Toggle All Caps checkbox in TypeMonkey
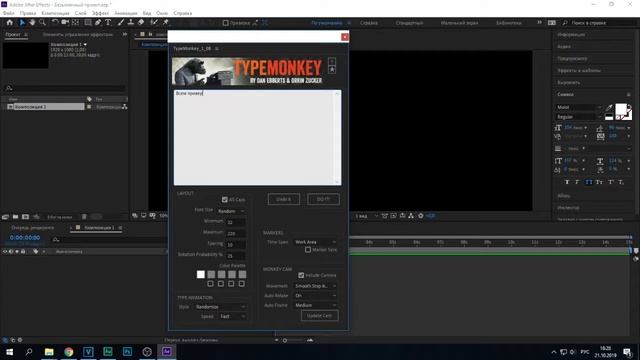 pyautogui.click(x=224, y=200)
